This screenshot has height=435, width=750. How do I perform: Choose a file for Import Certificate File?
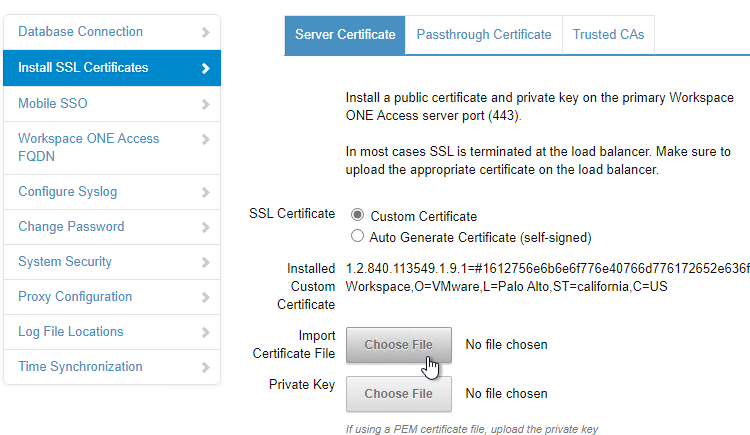(x=399, y=345)
